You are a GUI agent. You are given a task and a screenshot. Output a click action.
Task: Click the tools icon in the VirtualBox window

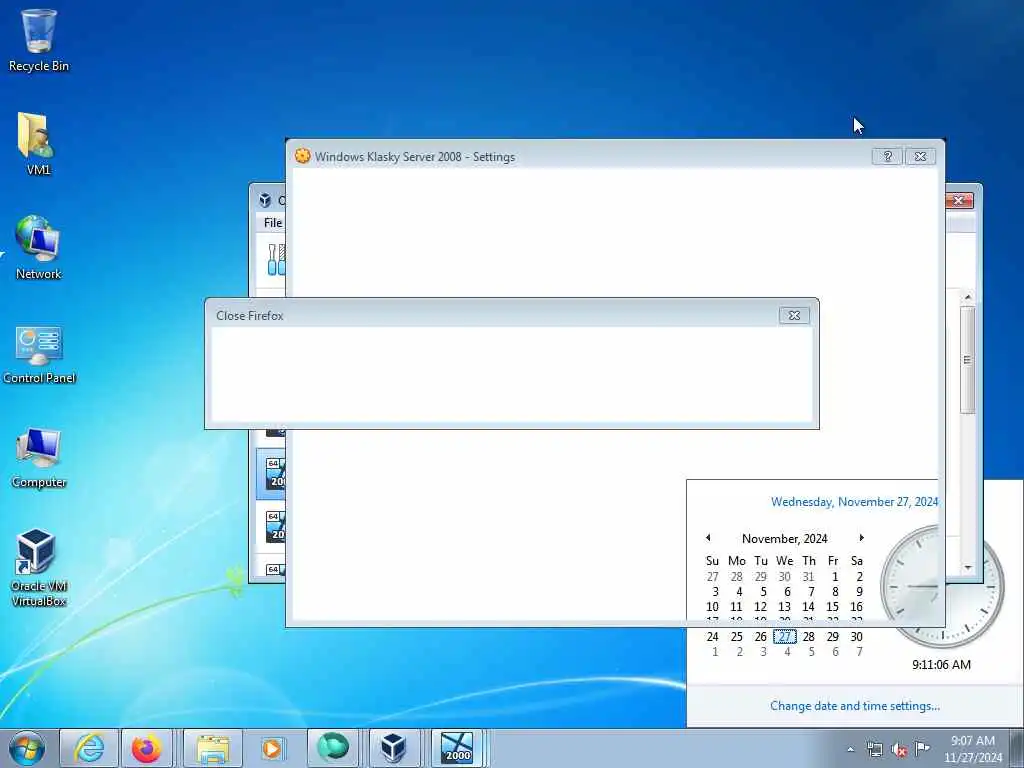[x=276, y=259]
